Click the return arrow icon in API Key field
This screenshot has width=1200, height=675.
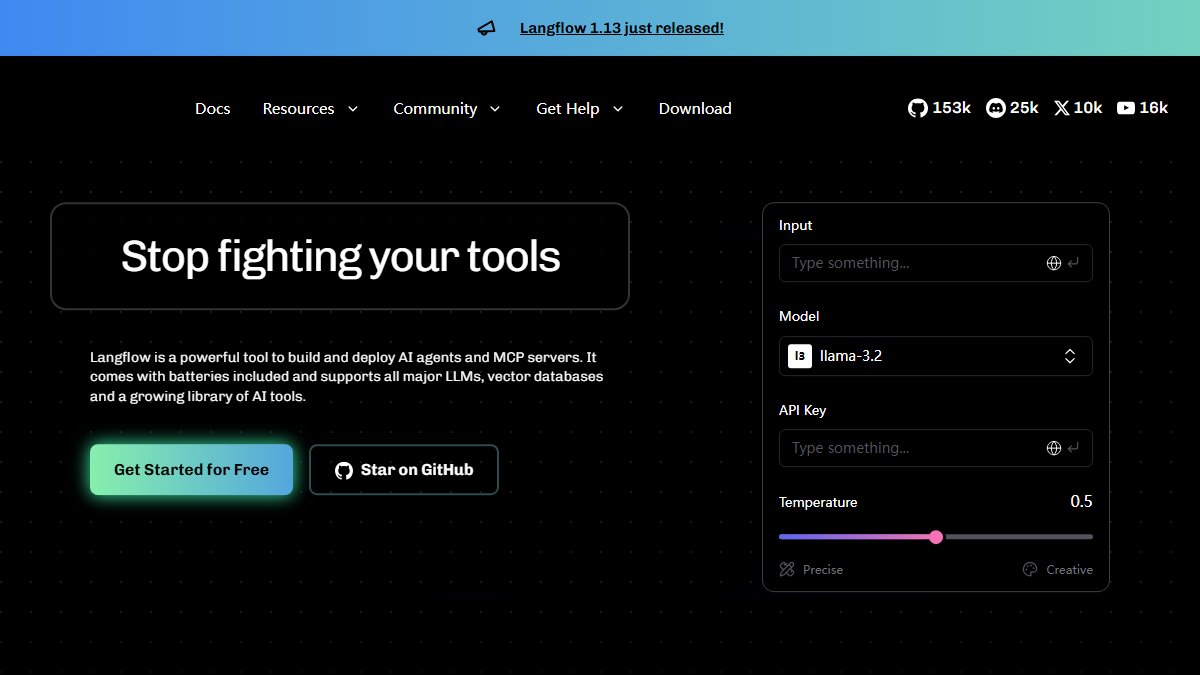coord(1074,448)
